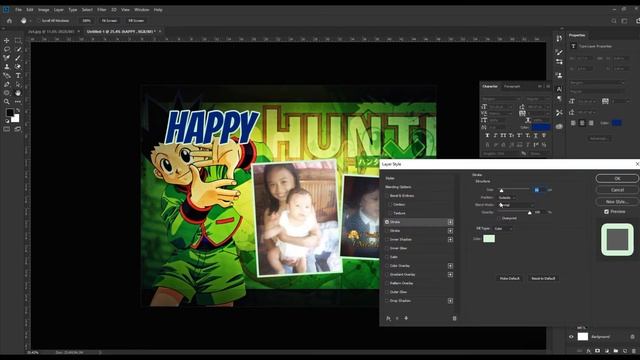Image resolution: width=640 pixels, height=360 pixels.
Task: Open the Edit Toolbar ellipsis menu
Action: coord(18,101)
